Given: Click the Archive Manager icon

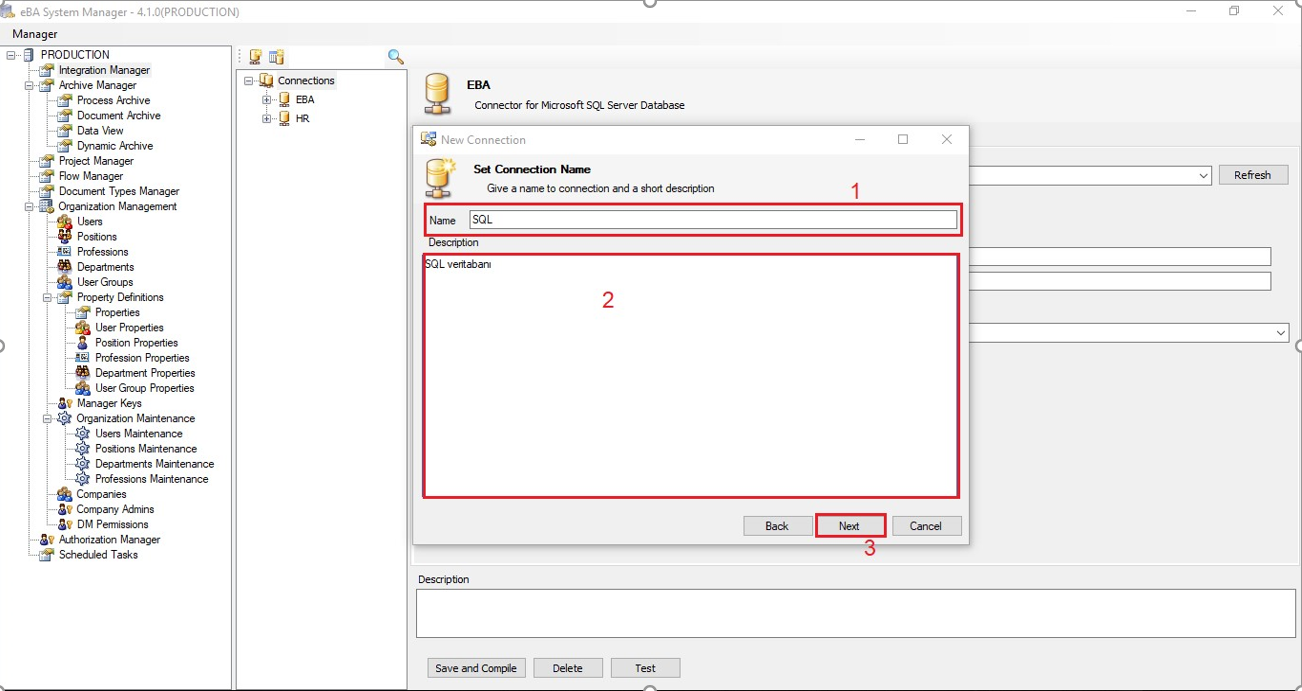Looking at the screenshot, I should click(46, 85).
